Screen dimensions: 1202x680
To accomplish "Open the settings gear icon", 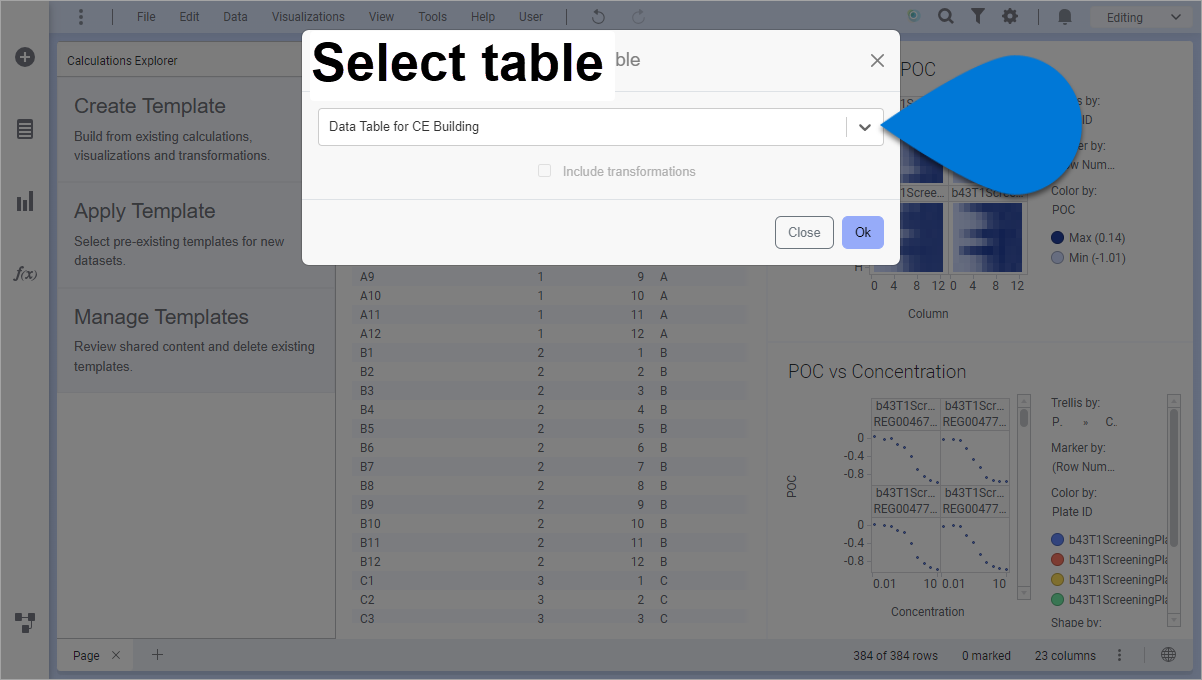I will (1010, 17).
